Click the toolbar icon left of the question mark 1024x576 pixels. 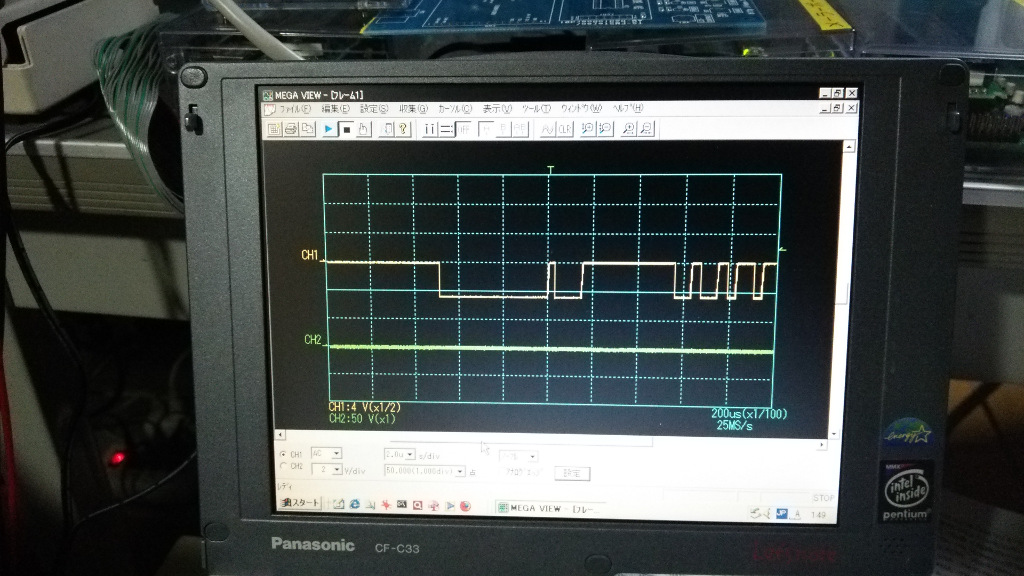387,129
